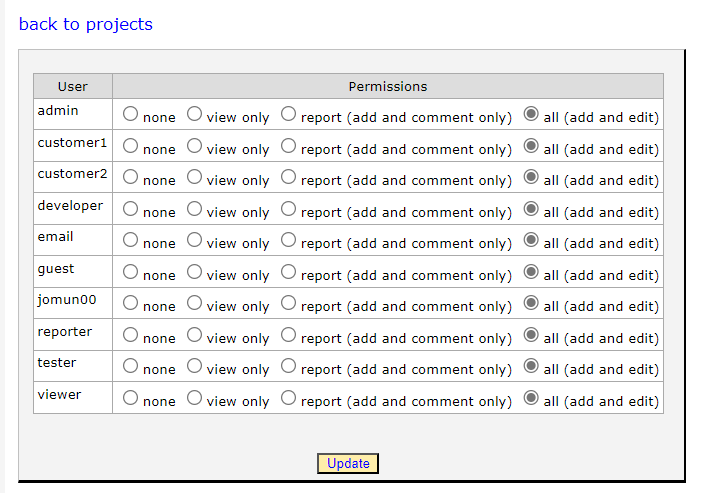Image resolution: width=703 pixels, height=498 pixels.
Task: Set tester permission to none
Action: pos(130,366)
